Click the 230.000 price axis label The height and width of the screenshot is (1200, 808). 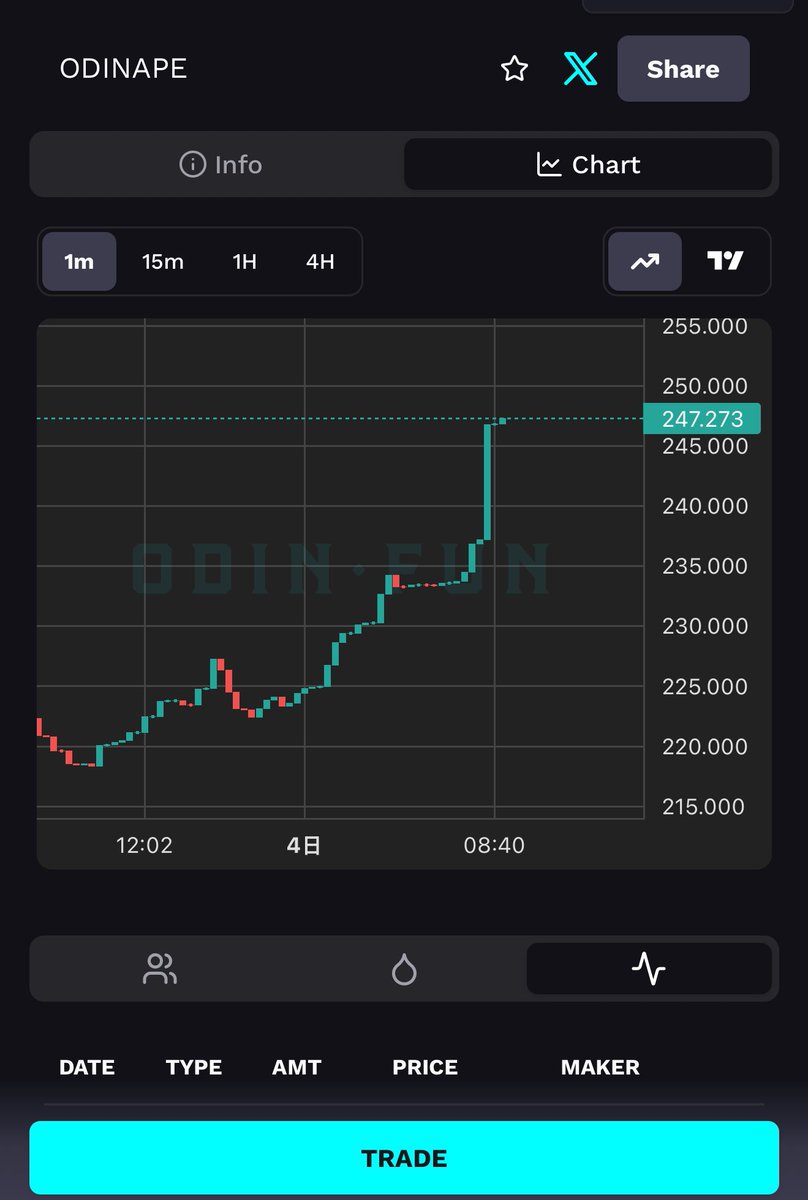click(x=705, y=626)
